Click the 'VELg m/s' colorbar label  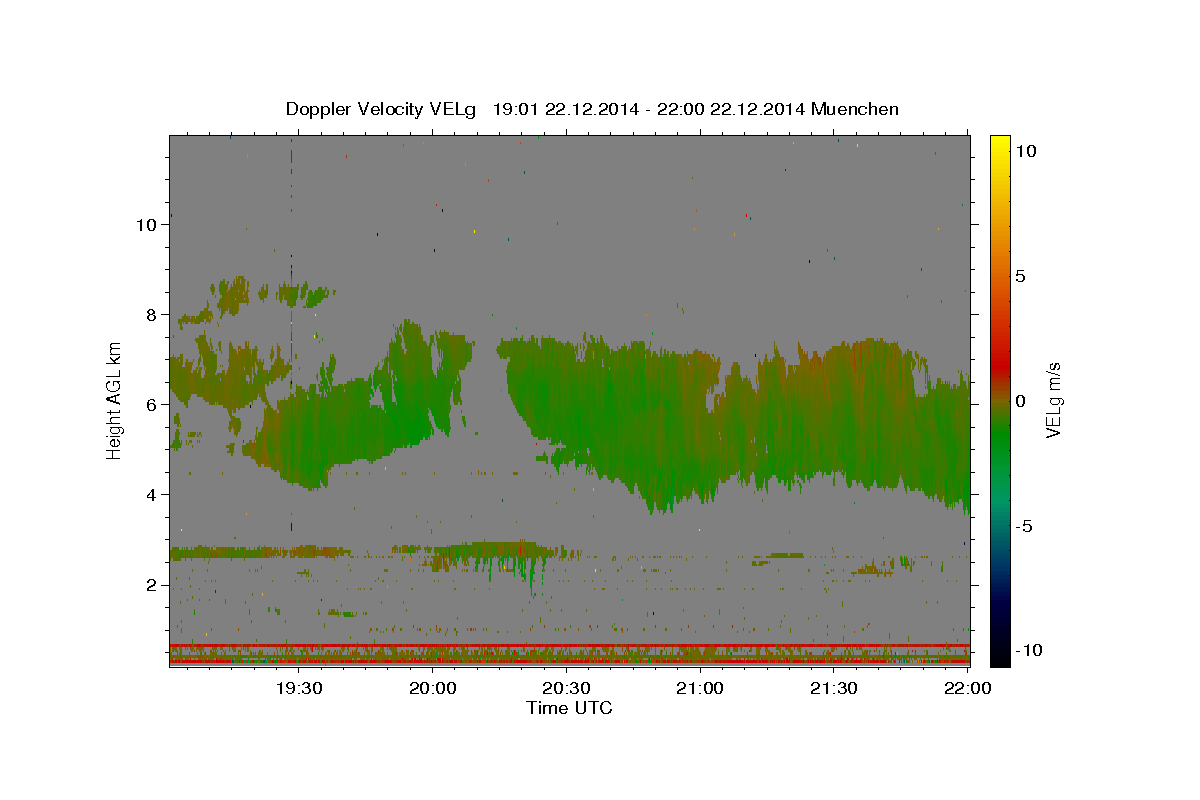(x=1053, y=401)
